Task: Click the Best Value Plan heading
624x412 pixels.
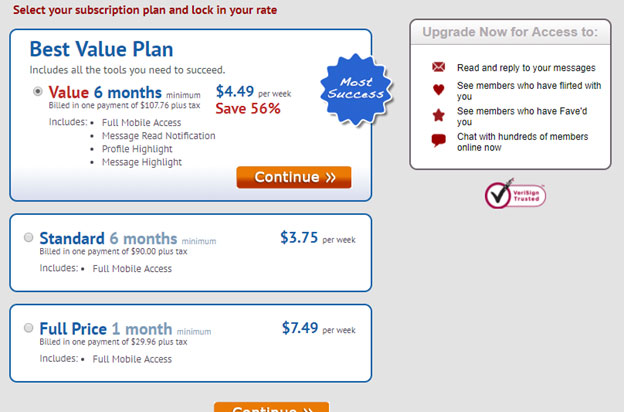Action: tap(101, 49)
